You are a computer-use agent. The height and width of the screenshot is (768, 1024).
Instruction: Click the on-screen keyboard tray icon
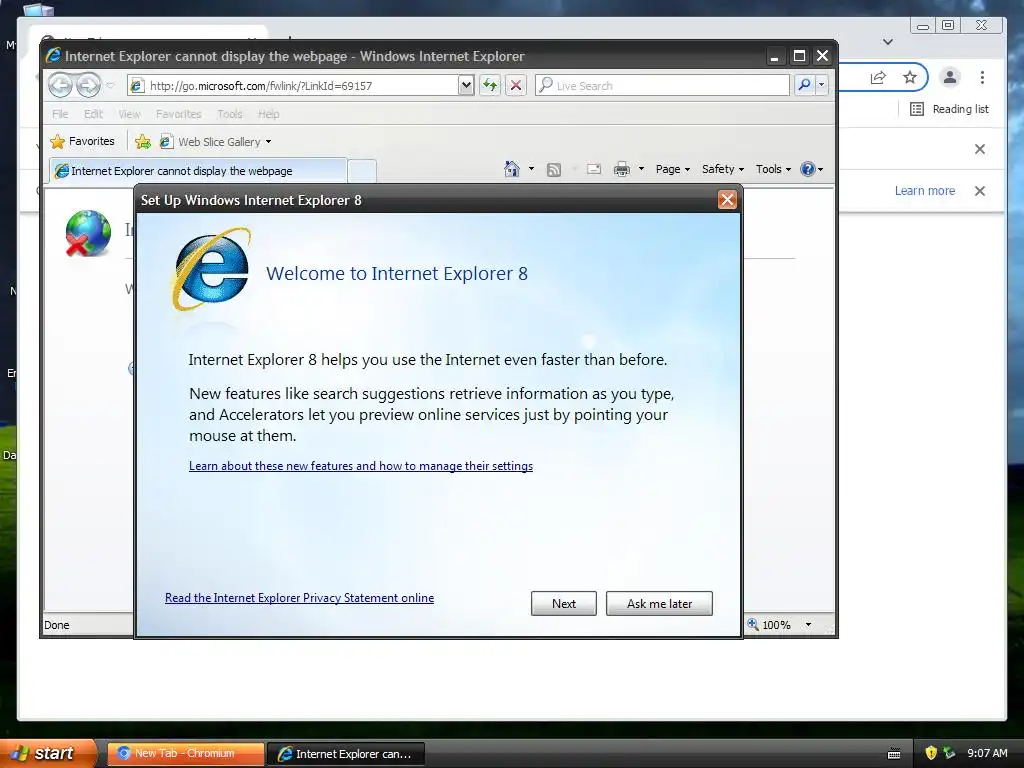tap(894, 754)
